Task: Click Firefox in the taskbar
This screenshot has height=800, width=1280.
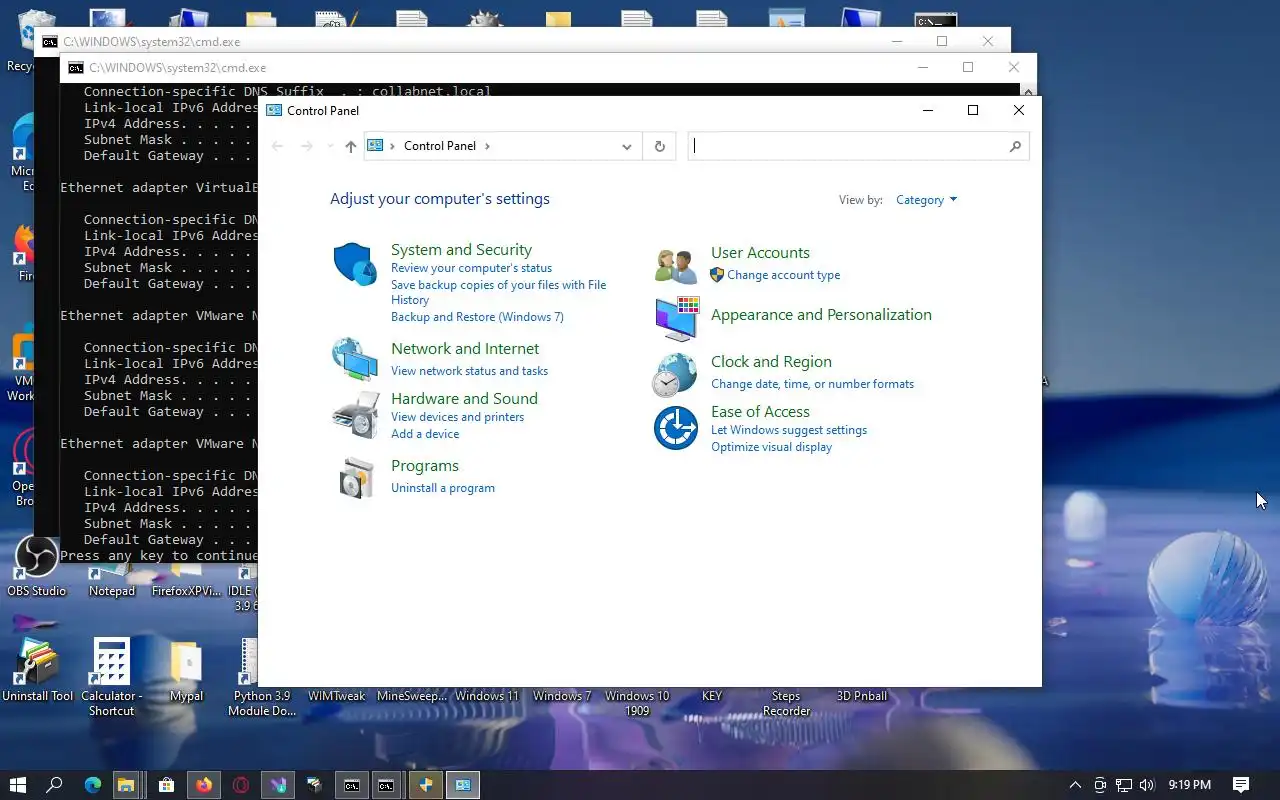Action: (204, 785)
